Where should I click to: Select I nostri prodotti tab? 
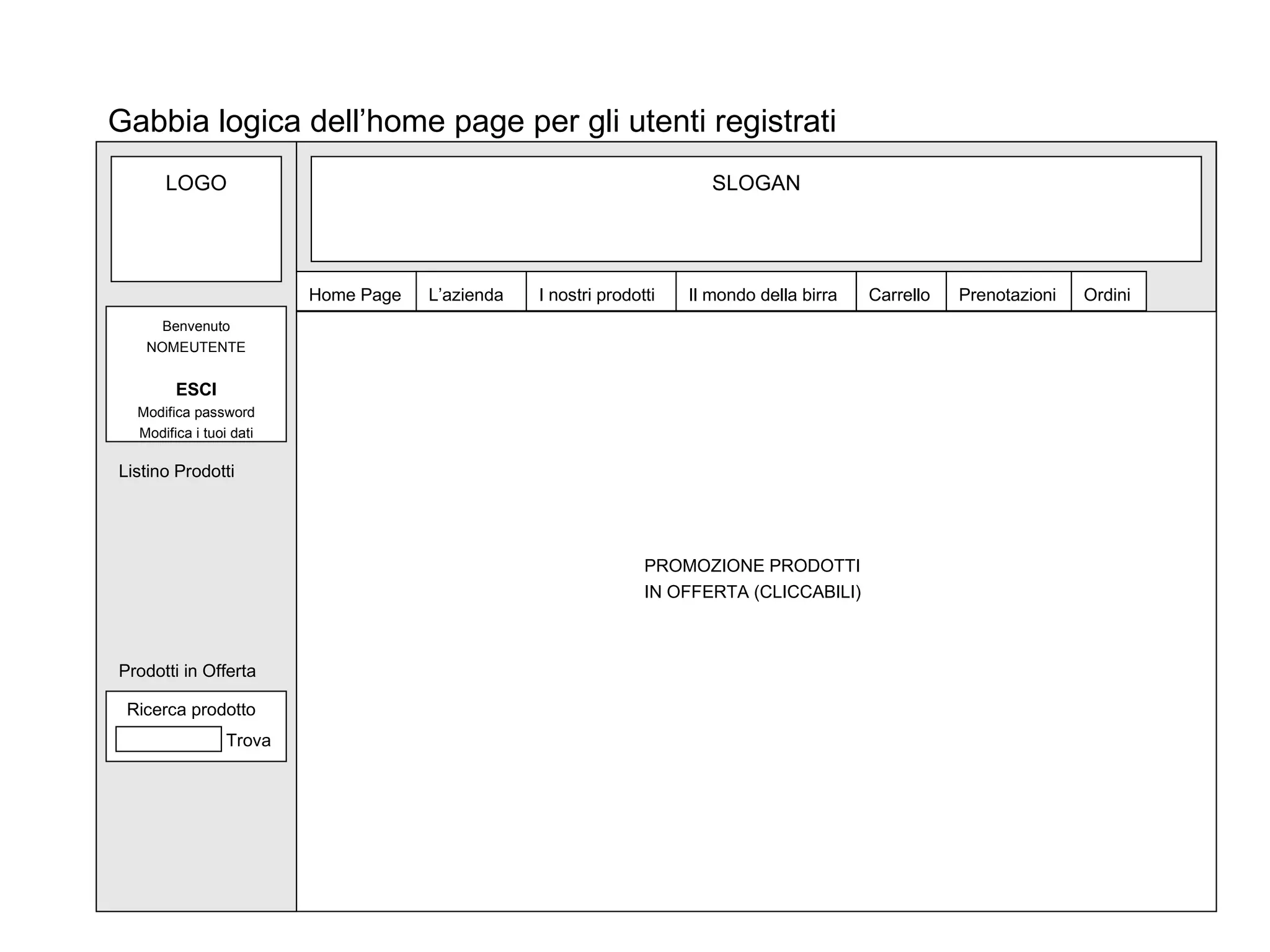597,294
